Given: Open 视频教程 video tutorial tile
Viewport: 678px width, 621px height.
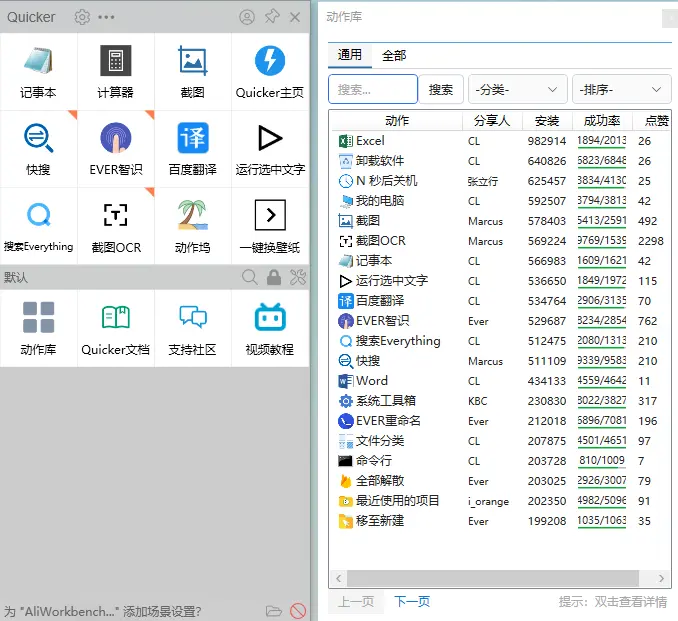Looking at the screenshot, I should [270, 329].
